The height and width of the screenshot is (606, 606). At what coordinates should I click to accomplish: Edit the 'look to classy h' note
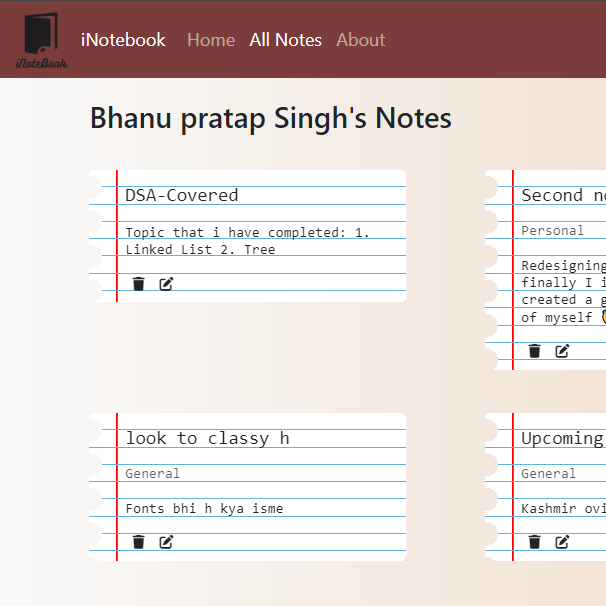(166, 542)
